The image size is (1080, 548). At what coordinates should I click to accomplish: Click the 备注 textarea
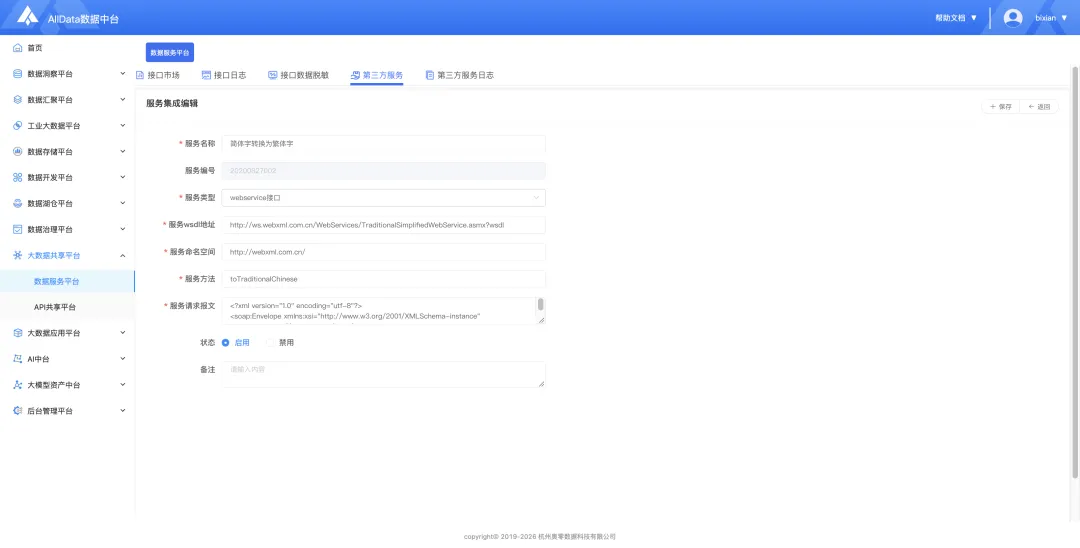(x=384, y=375)
